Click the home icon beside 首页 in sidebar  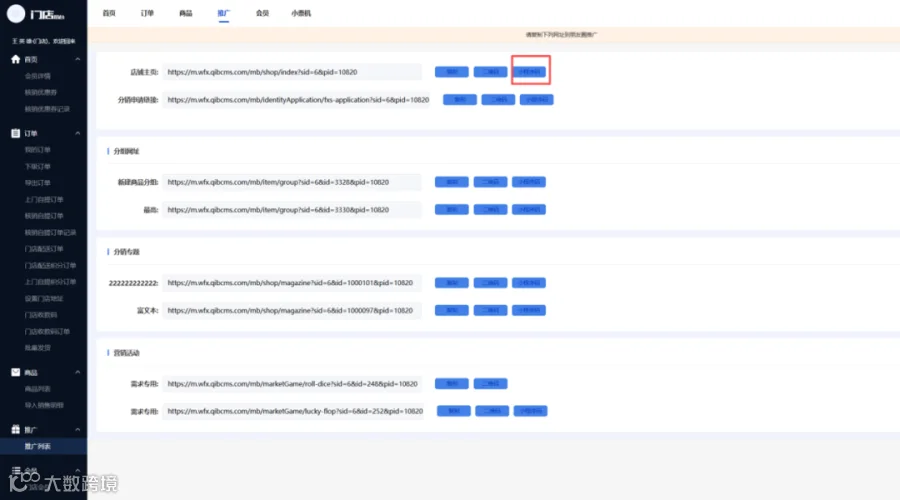click(15, 59)
